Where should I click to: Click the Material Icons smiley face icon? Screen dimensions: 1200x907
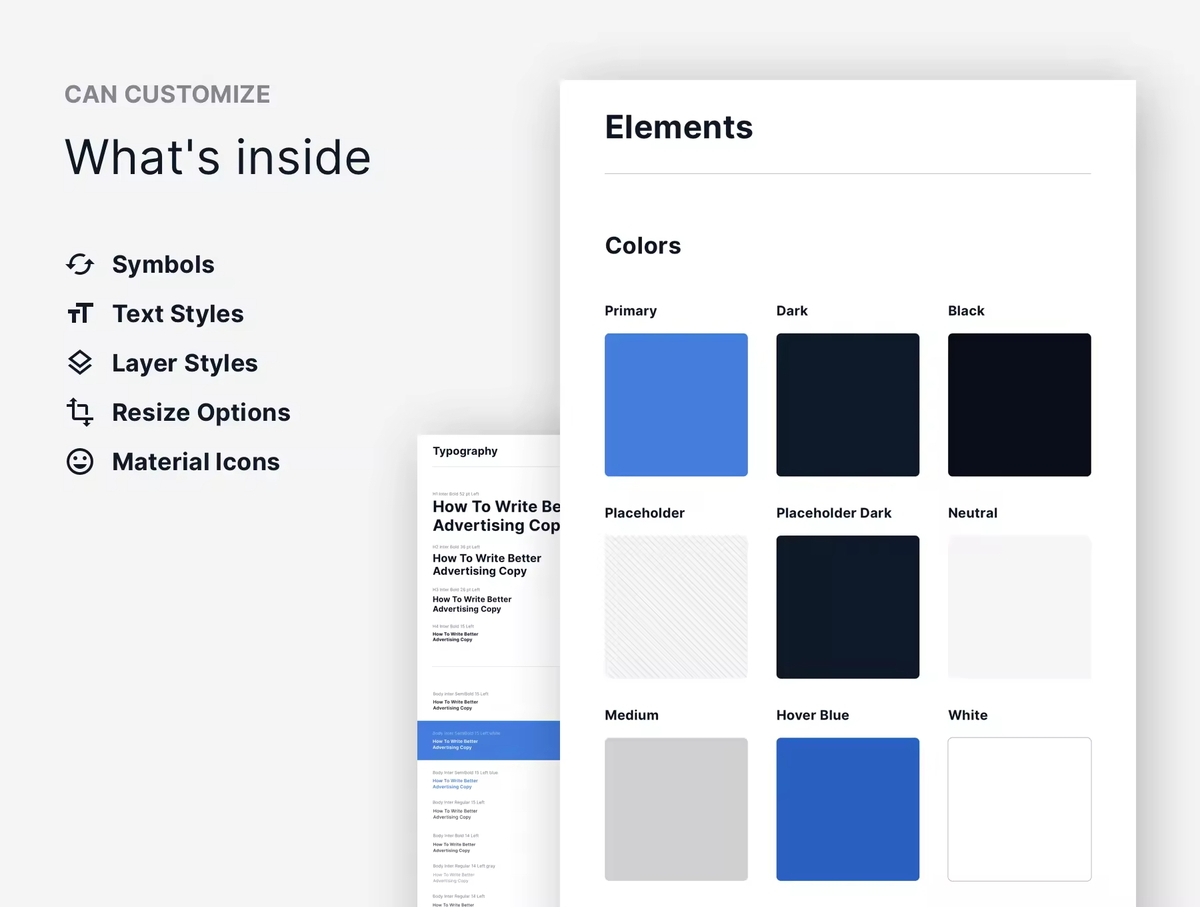[80, 461]
